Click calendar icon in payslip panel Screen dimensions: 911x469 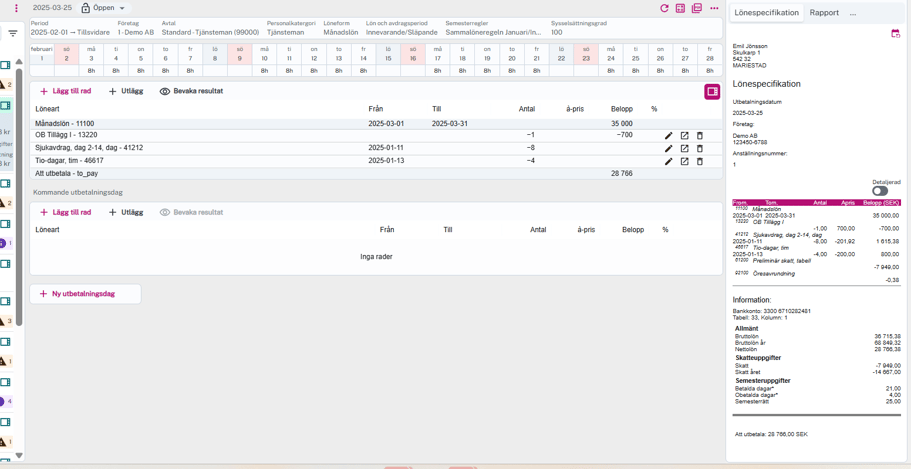(x=895, y=34)
